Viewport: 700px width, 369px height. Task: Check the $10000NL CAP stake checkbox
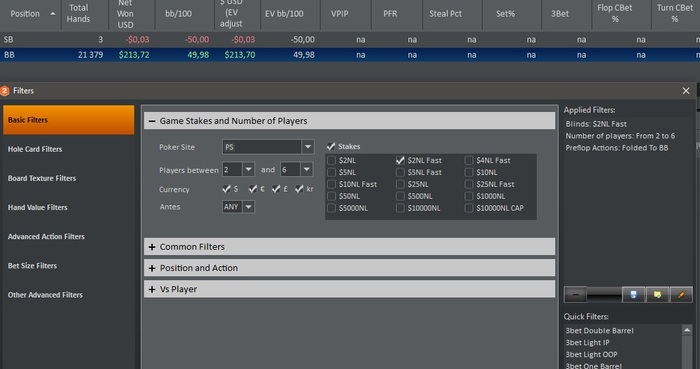pyautogui.click(x=469, y=208)
